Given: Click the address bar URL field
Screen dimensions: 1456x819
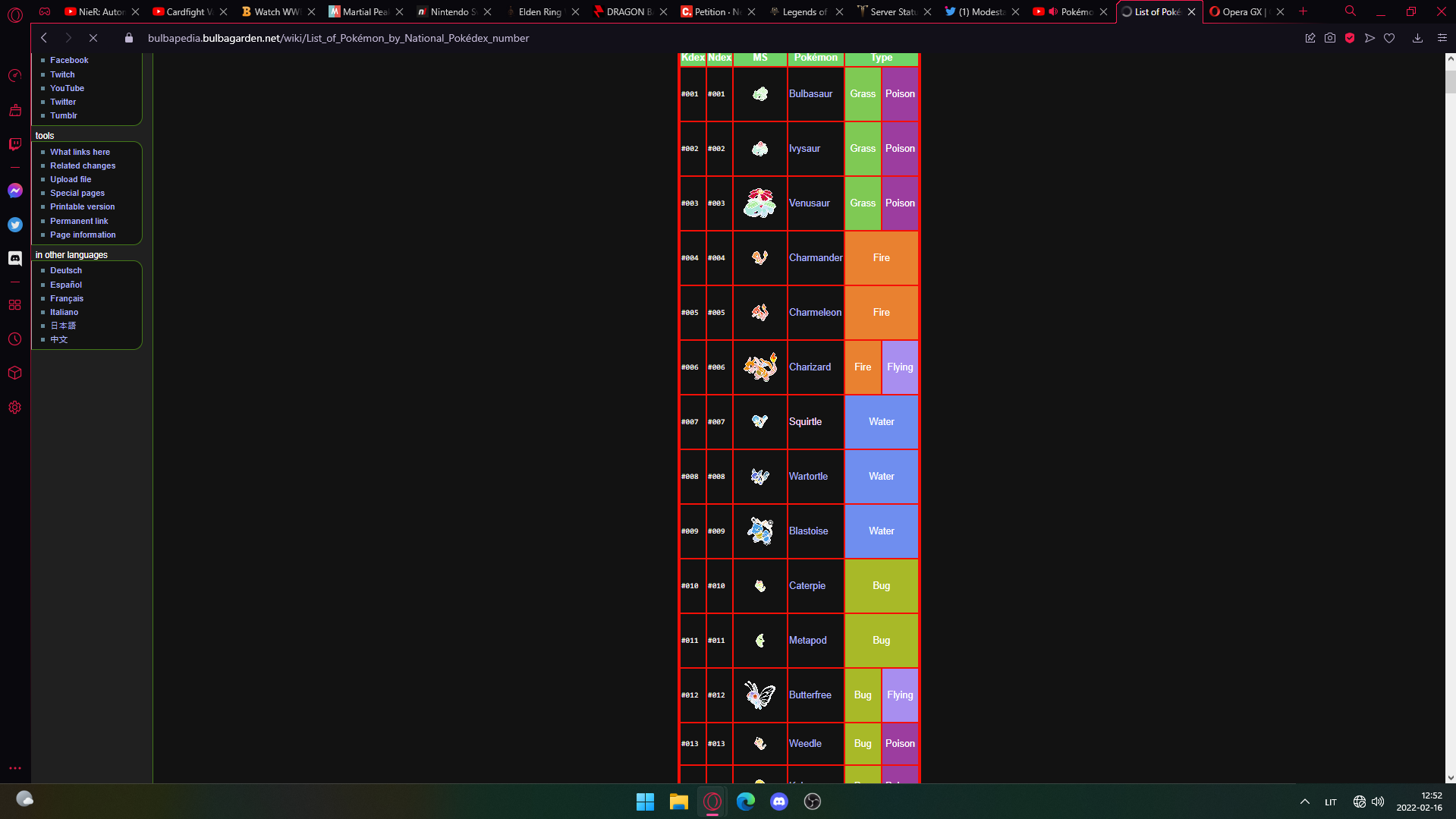Looking at the screenshot, I should click(338, 38).
